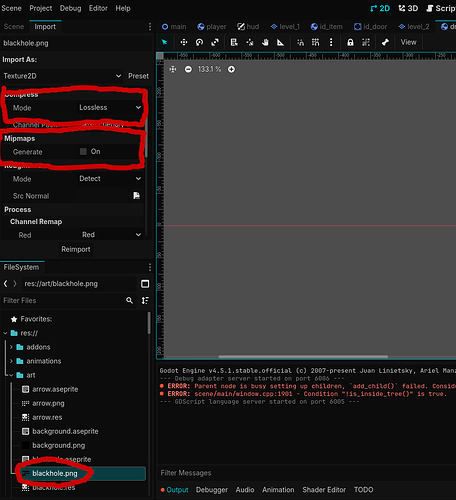
Task: Open the file sort options icon
Action: [x=145, y=301]
